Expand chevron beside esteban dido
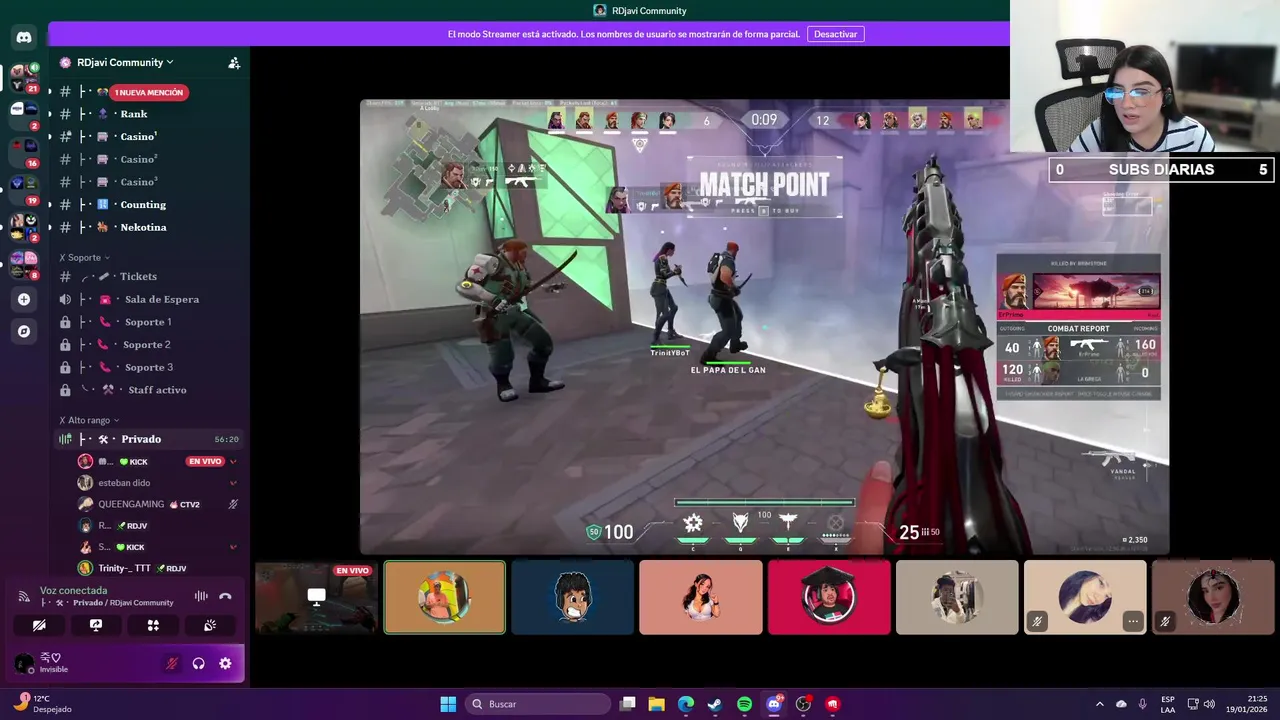Screen dimensions: 1280x720 click(x=233, y=483)
